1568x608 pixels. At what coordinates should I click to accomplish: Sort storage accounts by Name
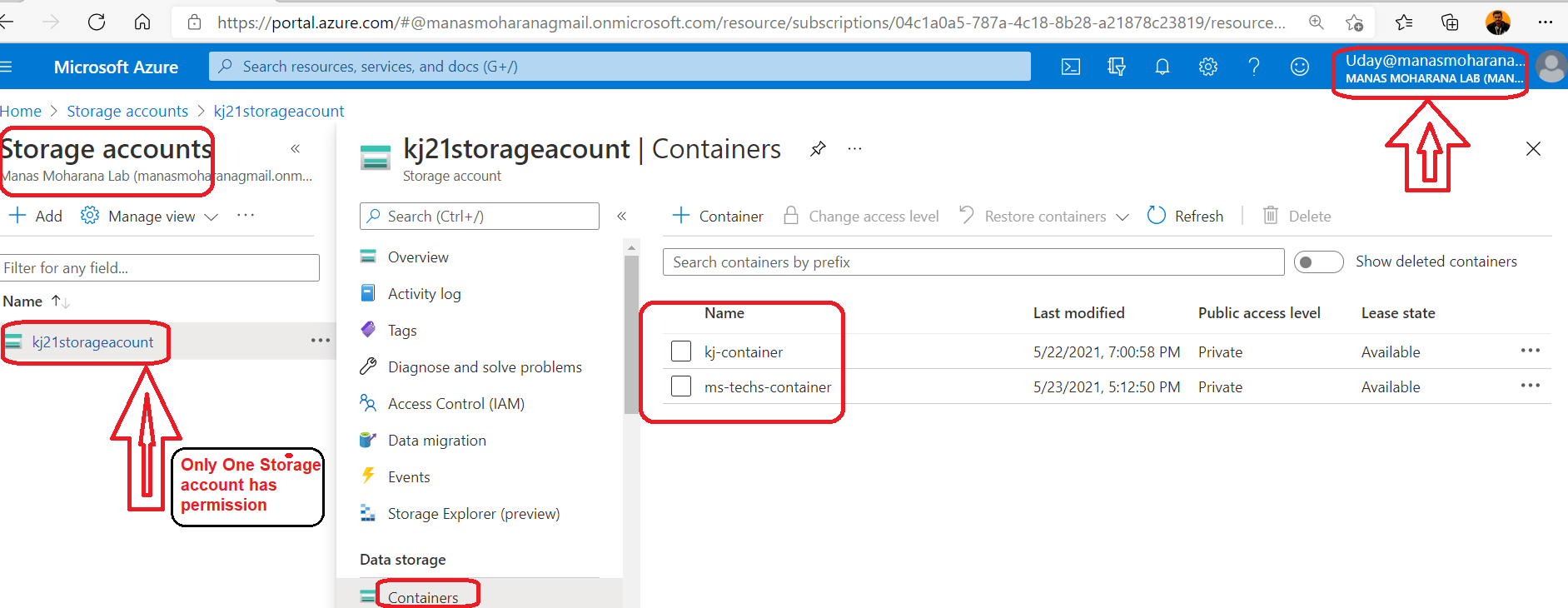coord(36,302)
